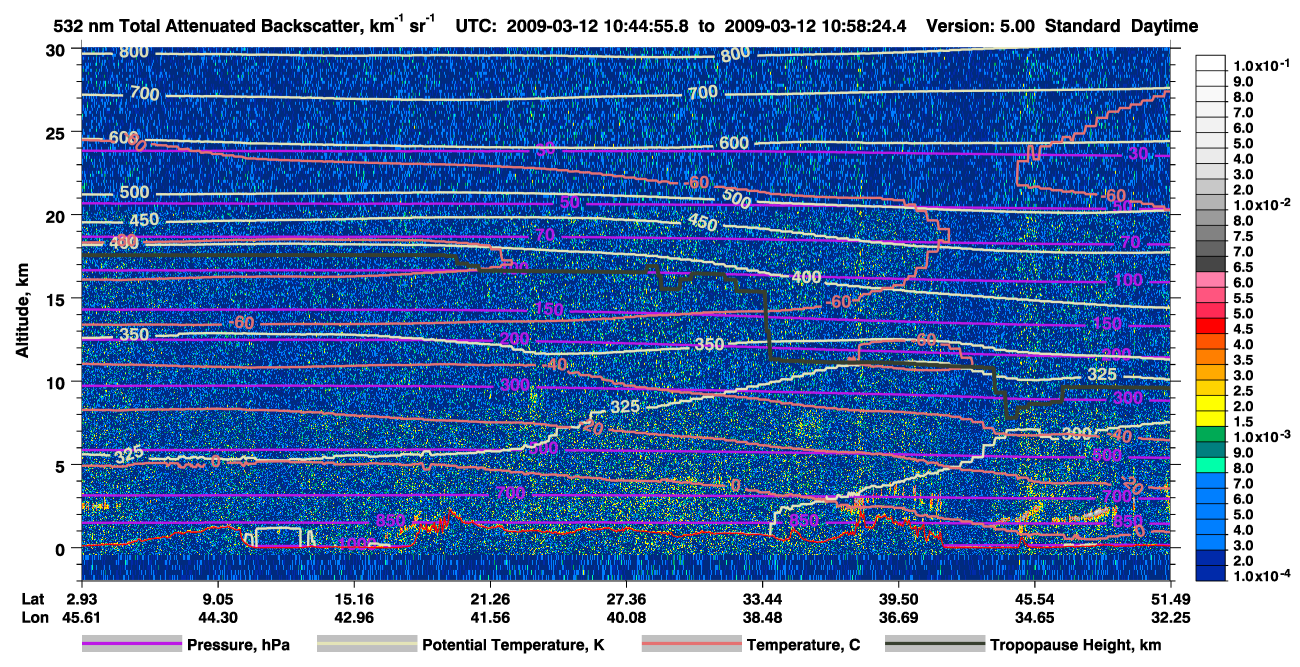Image resolution: width=1300 pixels, height=667 pixels.
Task: Click the colorbar label '5.5'
Action: [x=1244, y=298]
